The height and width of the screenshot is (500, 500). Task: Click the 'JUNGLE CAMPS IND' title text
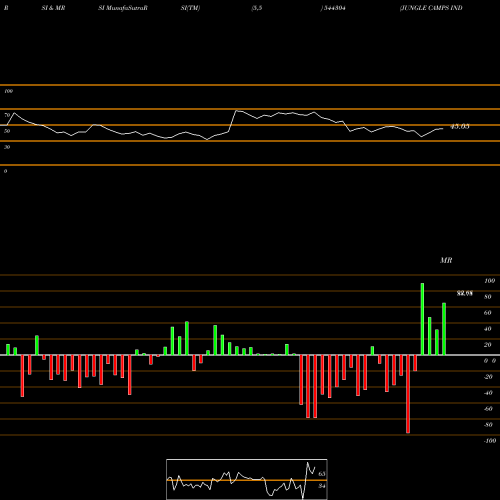click(x=431, y=8)
